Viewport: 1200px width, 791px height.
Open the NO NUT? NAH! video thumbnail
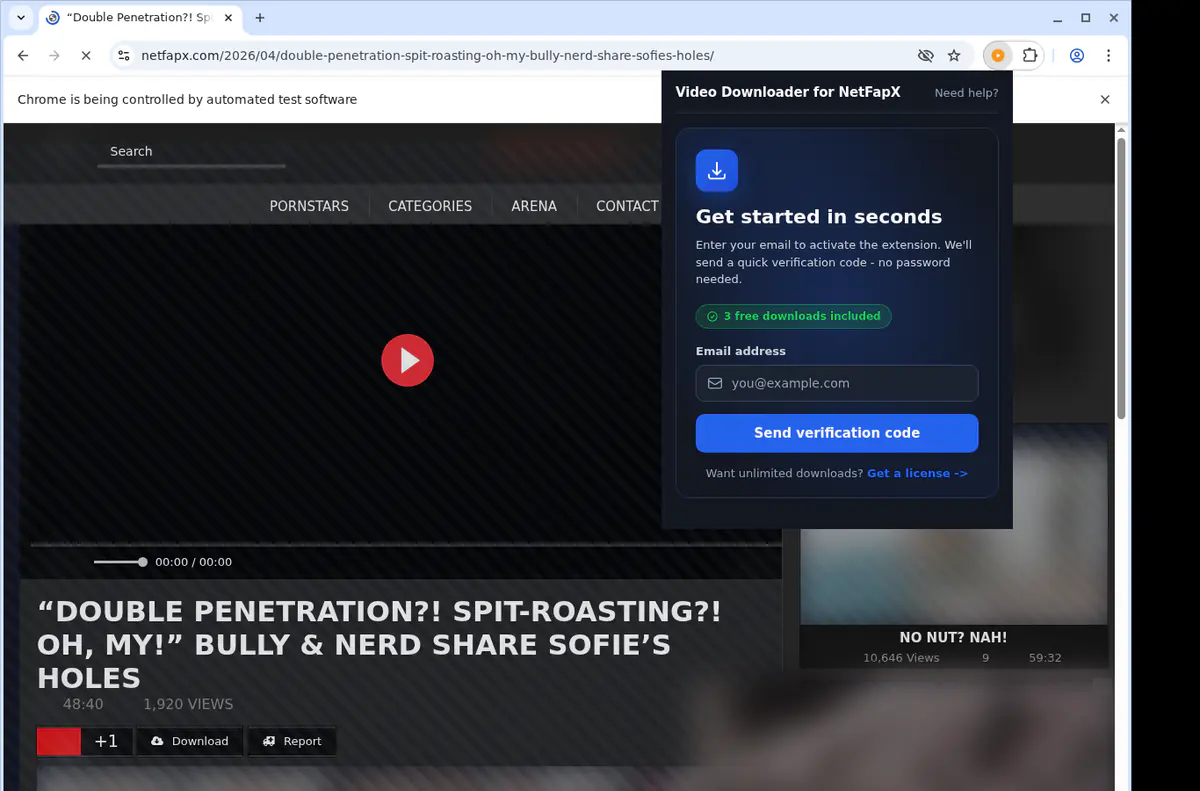click(953, 527)
